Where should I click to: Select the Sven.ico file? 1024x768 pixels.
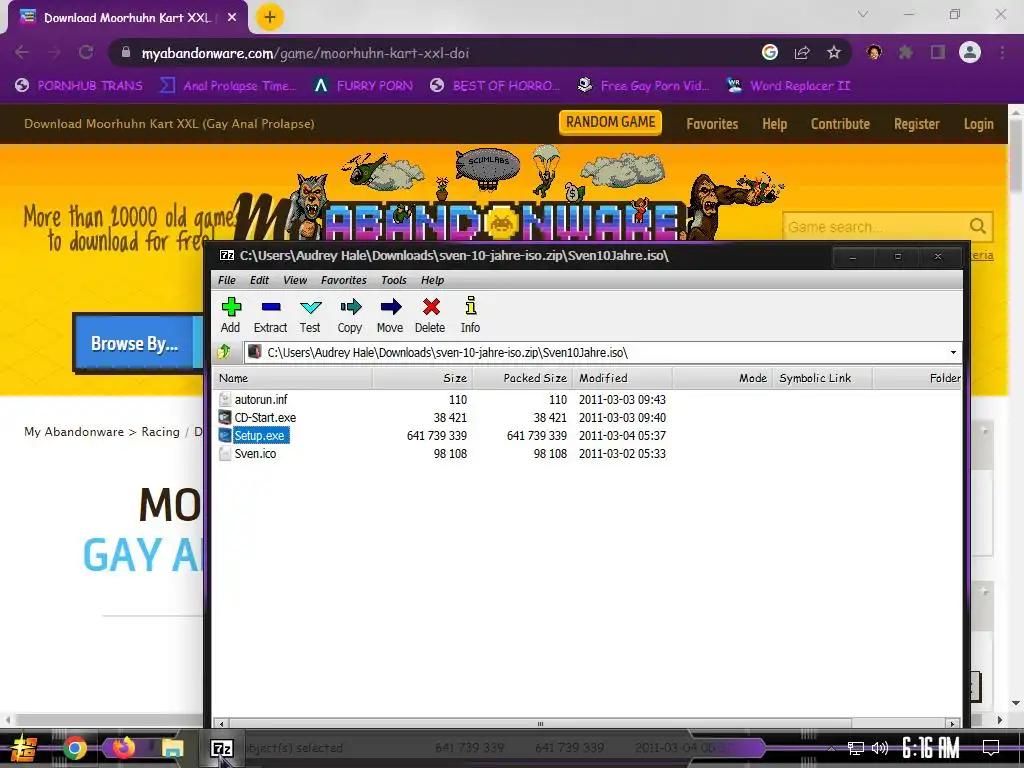(x=255, y=454)
